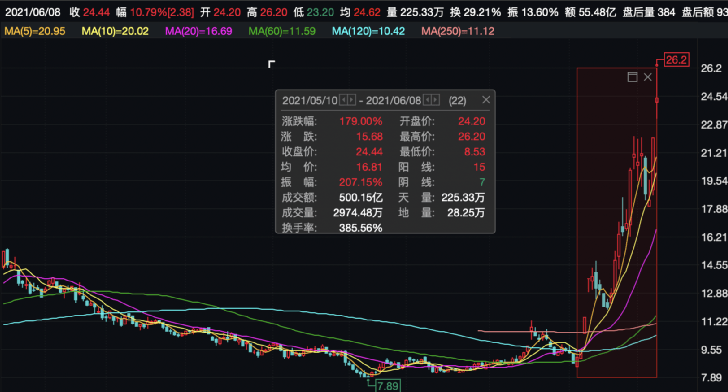Screen dimensions: 728x392
Task: Step the end date 2021/06/08 forward
Action: point(435,100)
